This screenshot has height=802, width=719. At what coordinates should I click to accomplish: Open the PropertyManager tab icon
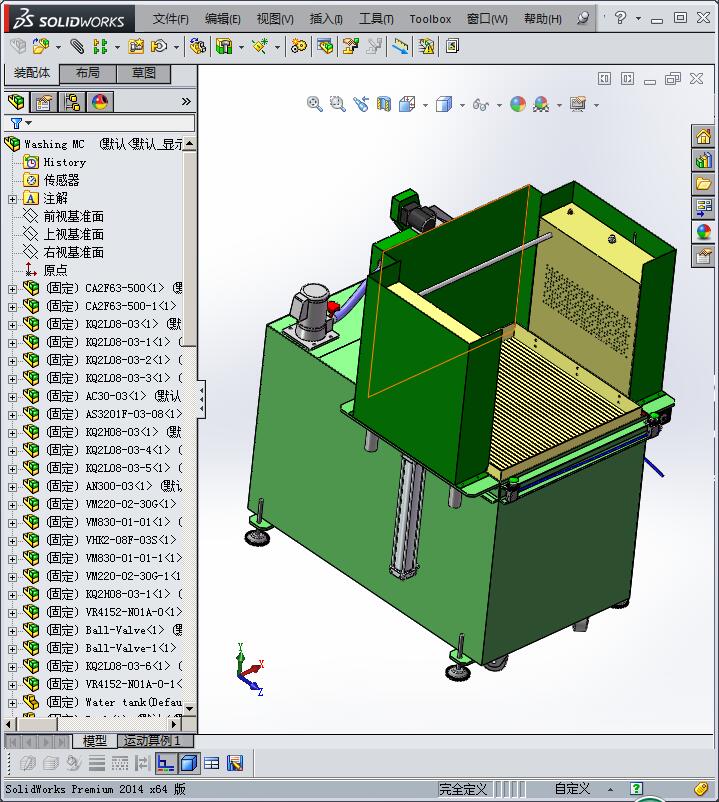click(x=44, y=102)
